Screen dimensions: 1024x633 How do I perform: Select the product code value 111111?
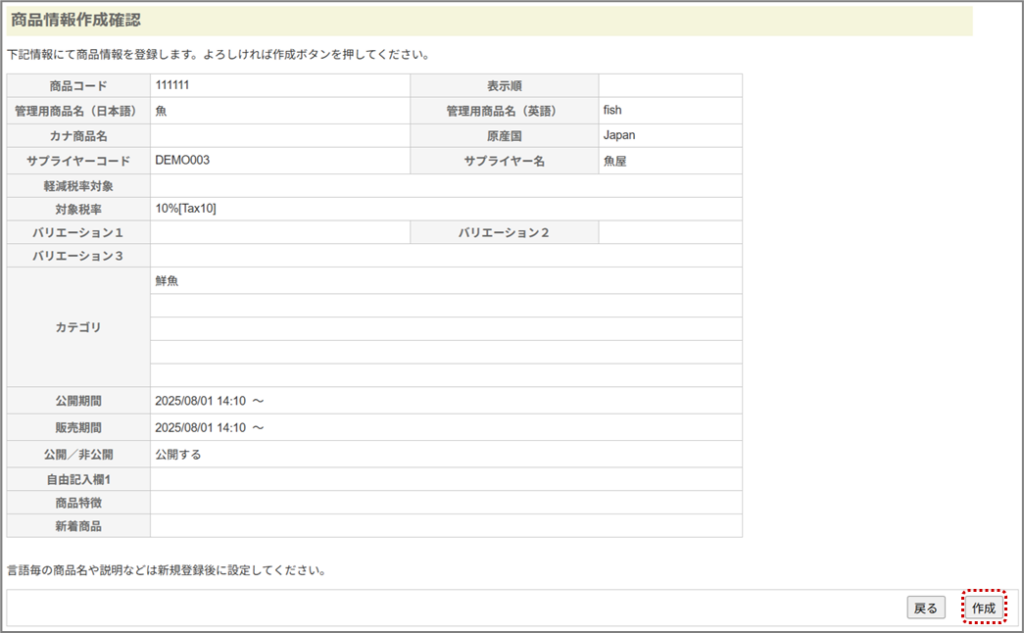(x=172, y=85)
